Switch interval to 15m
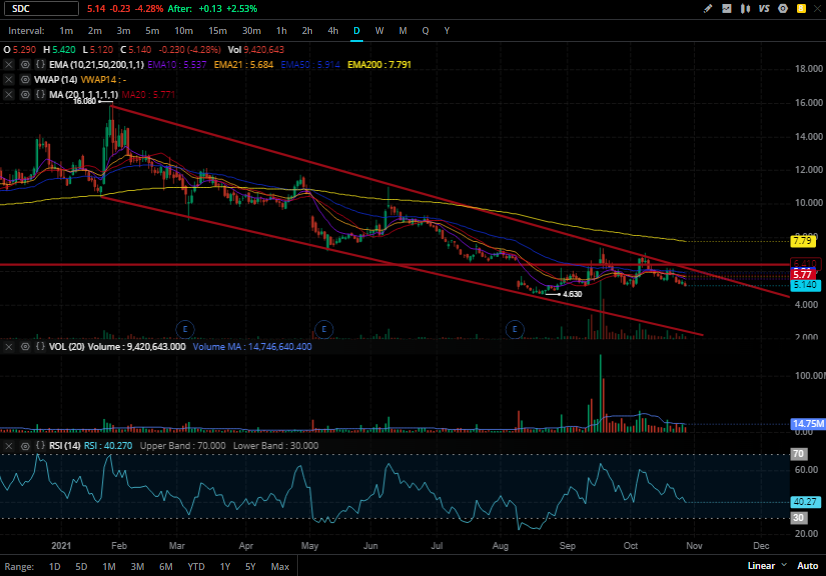Screen dimensions: 826x576 tap(218, 31)
